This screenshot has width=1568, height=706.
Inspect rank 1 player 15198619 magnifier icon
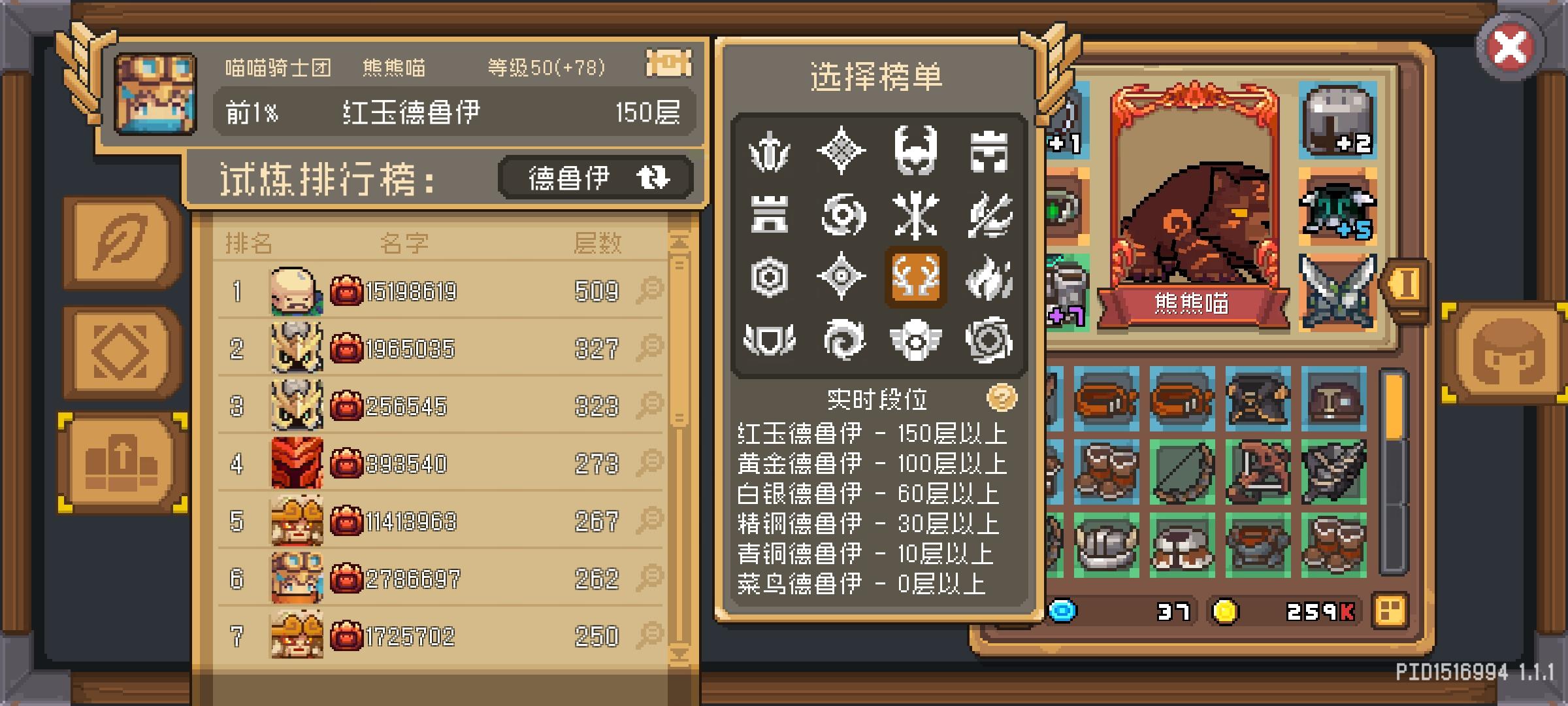pyautogui.click(x=650, y=290)
